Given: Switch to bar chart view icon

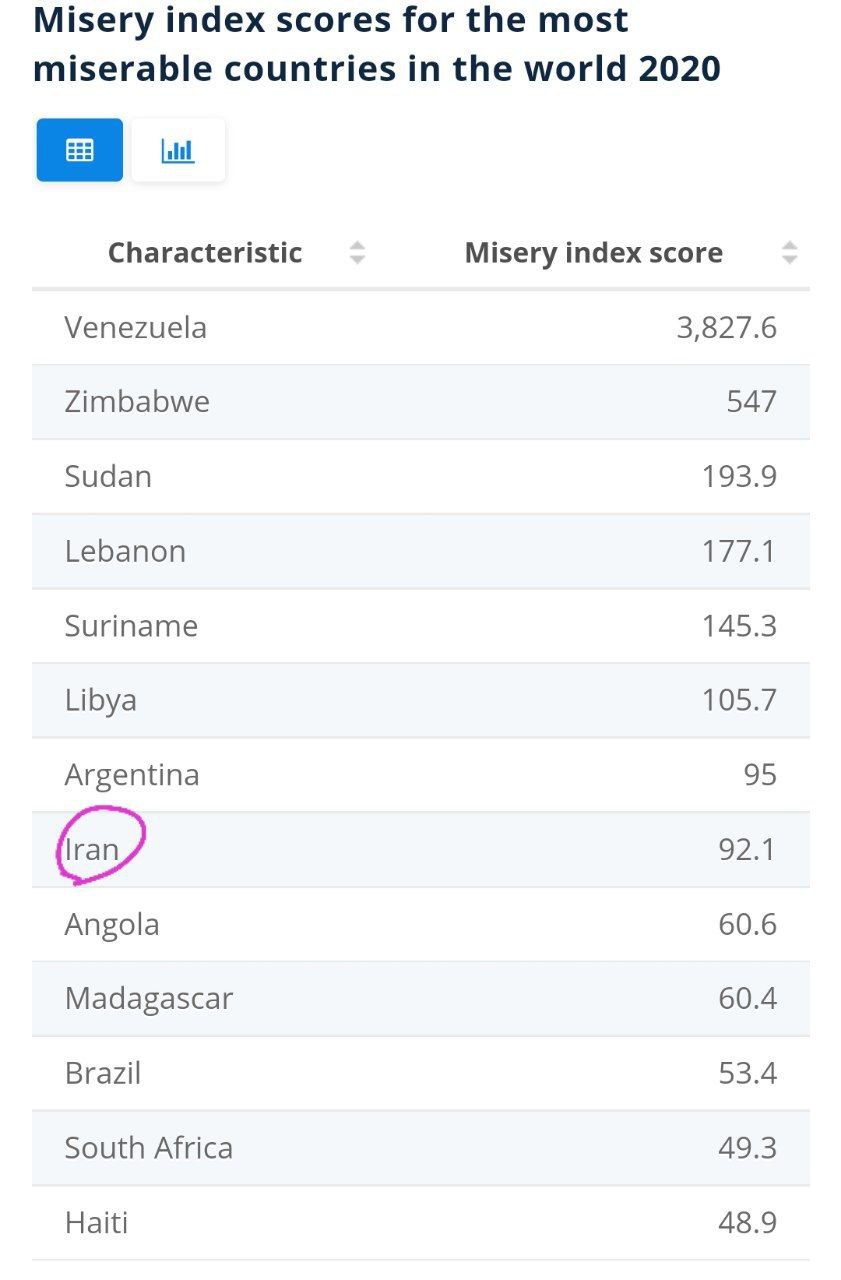Looking at the screenshot, I should pos(178,150).
